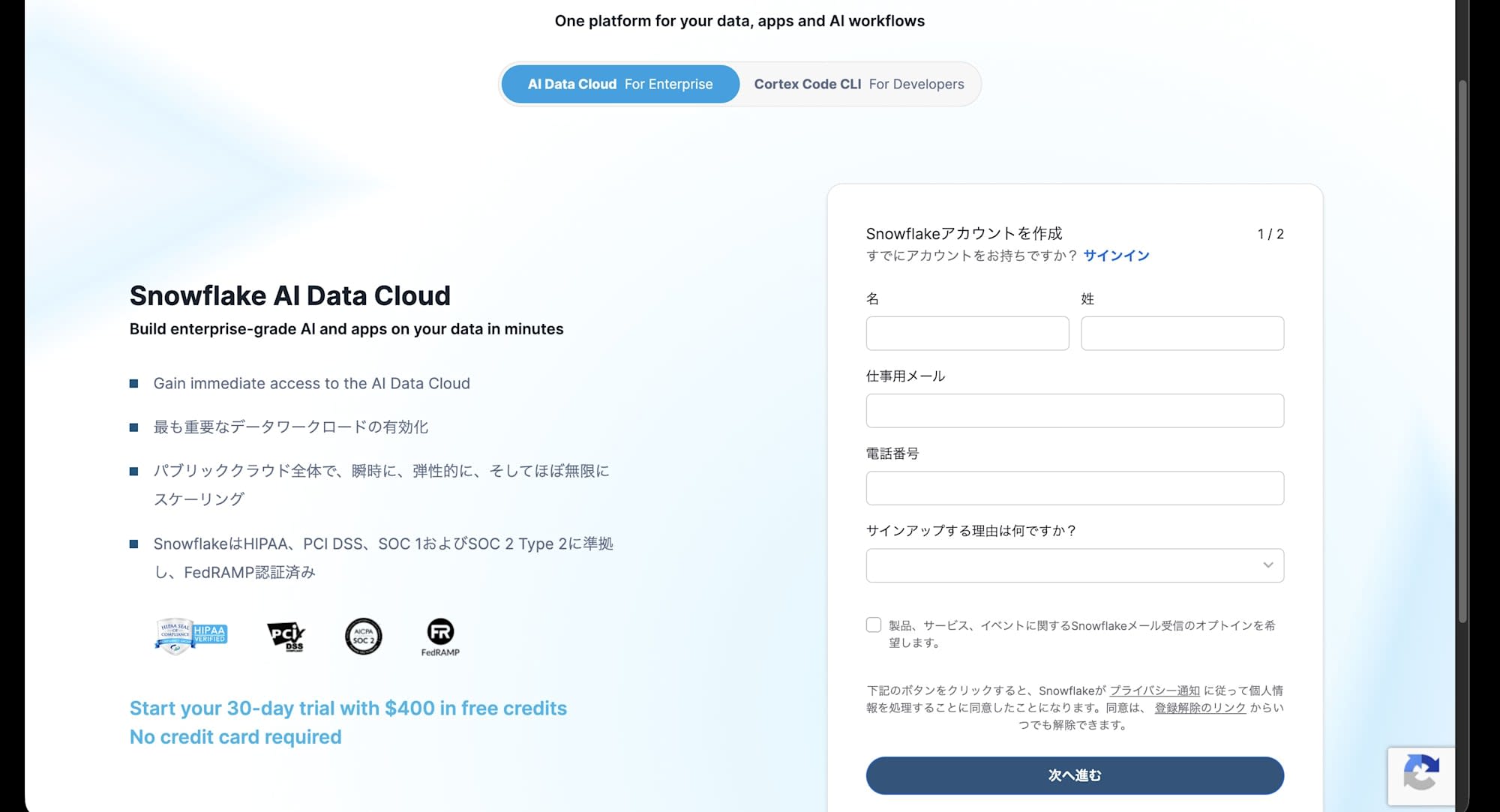This screenshot has height=812, width=1500.
Task: Click the Snowflakeアカウントを作成 form title
Action: pos(964,233)
